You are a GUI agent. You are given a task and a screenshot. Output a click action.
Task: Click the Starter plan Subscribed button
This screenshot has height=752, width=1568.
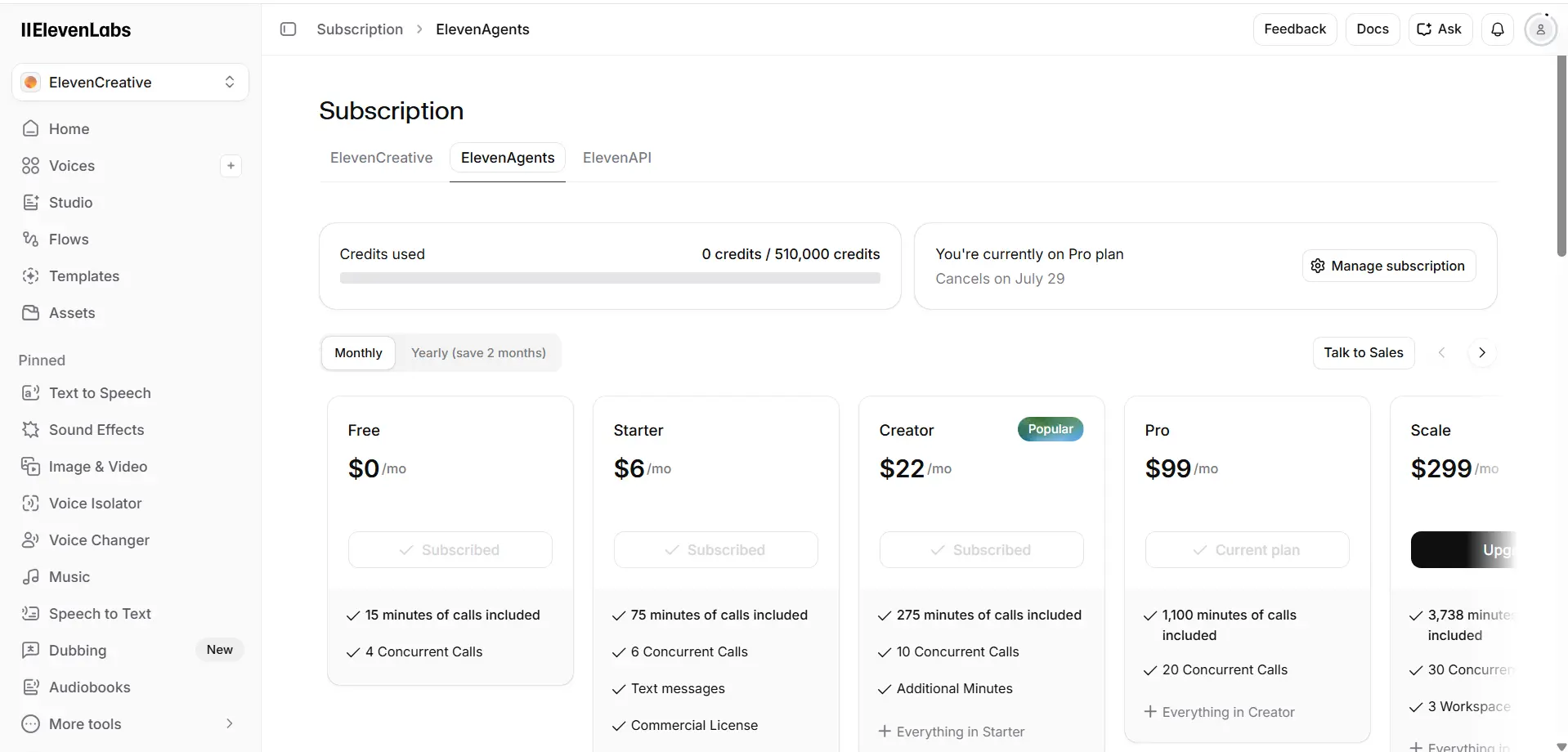[716, 550]
